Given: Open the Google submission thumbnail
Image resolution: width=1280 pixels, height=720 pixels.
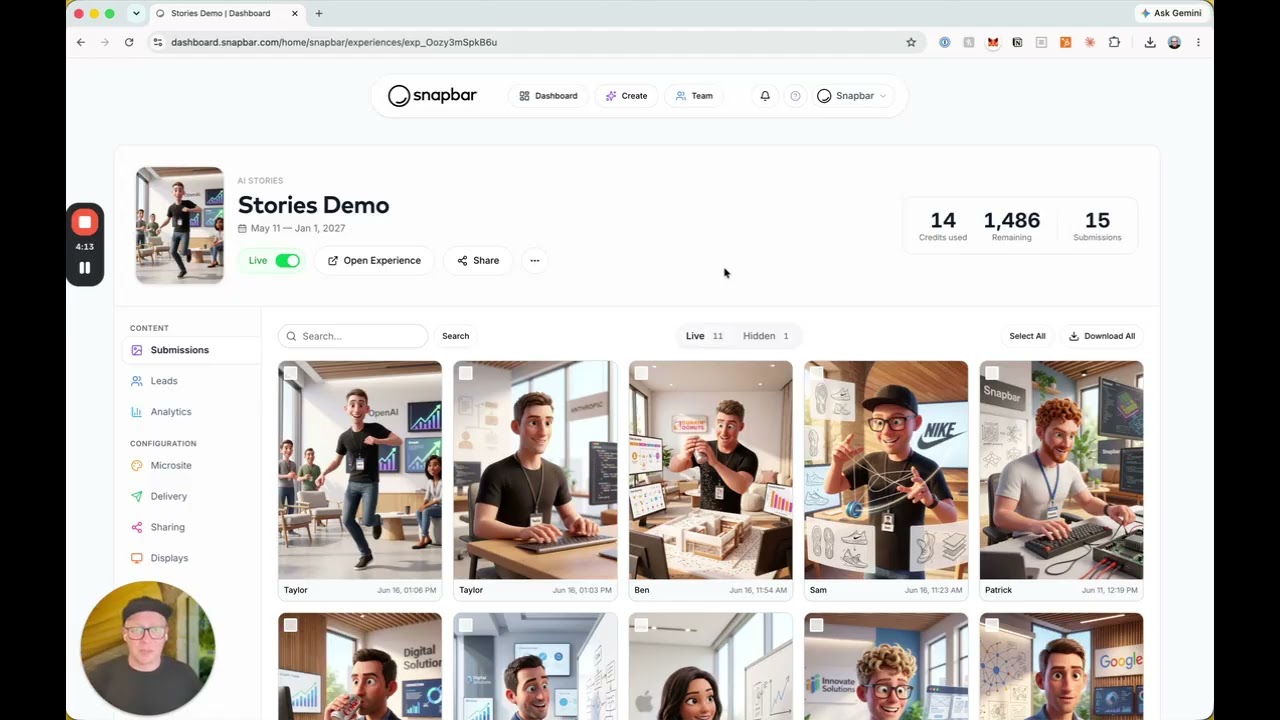Looking at the screenshot, I should (x=1061, y=666).
